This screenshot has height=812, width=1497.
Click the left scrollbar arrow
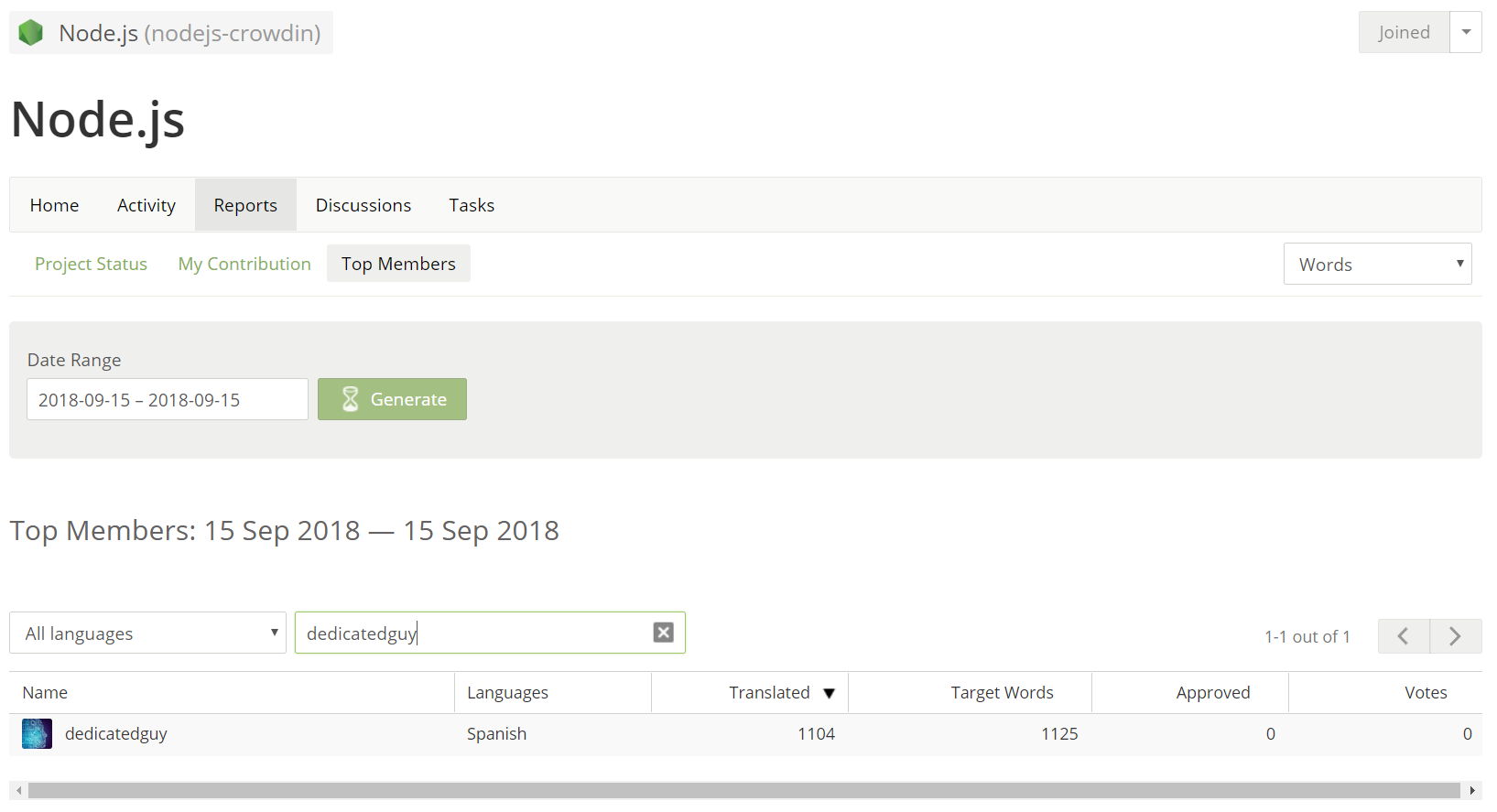[19, 791]
